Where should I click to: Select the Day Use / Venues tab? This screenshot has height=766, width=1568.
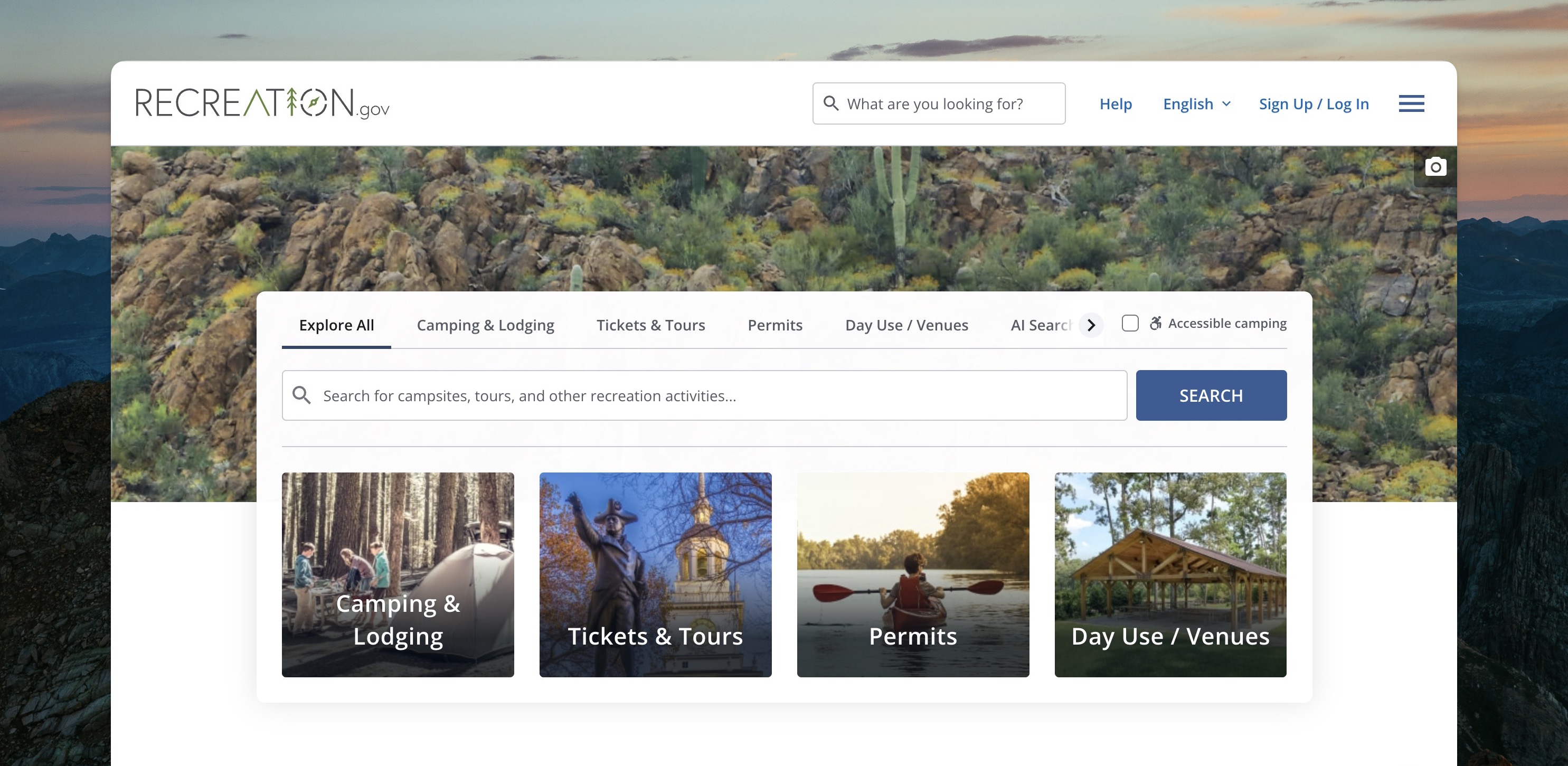[x=906, y=325]
